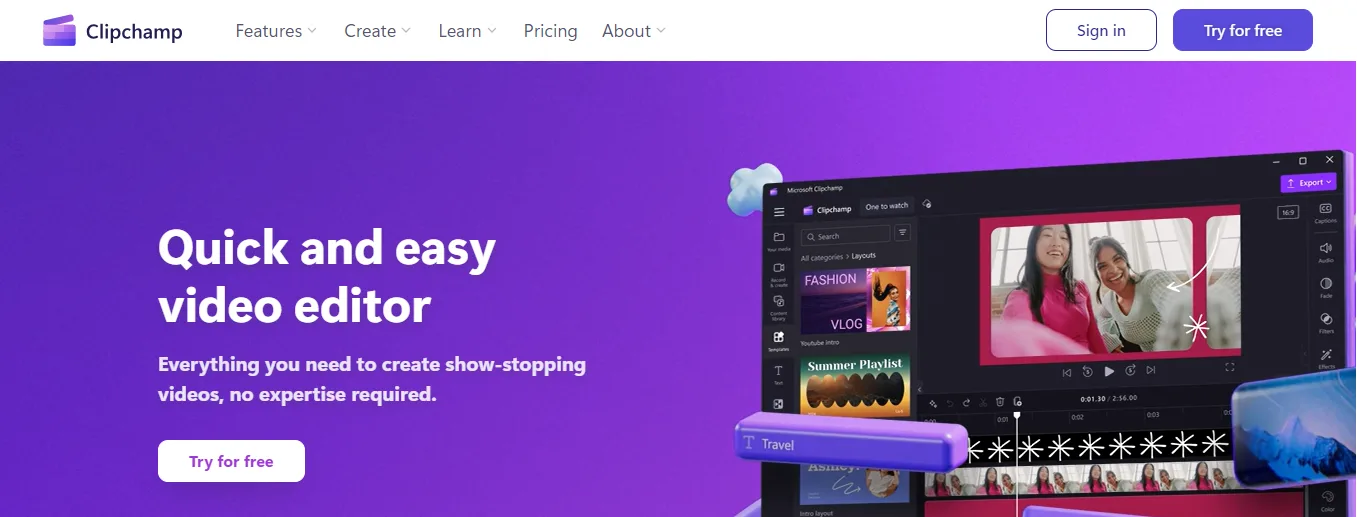This screenshot has width=1357, height=517.
Task: Go to the Pricing page
Action: point(551,31)
